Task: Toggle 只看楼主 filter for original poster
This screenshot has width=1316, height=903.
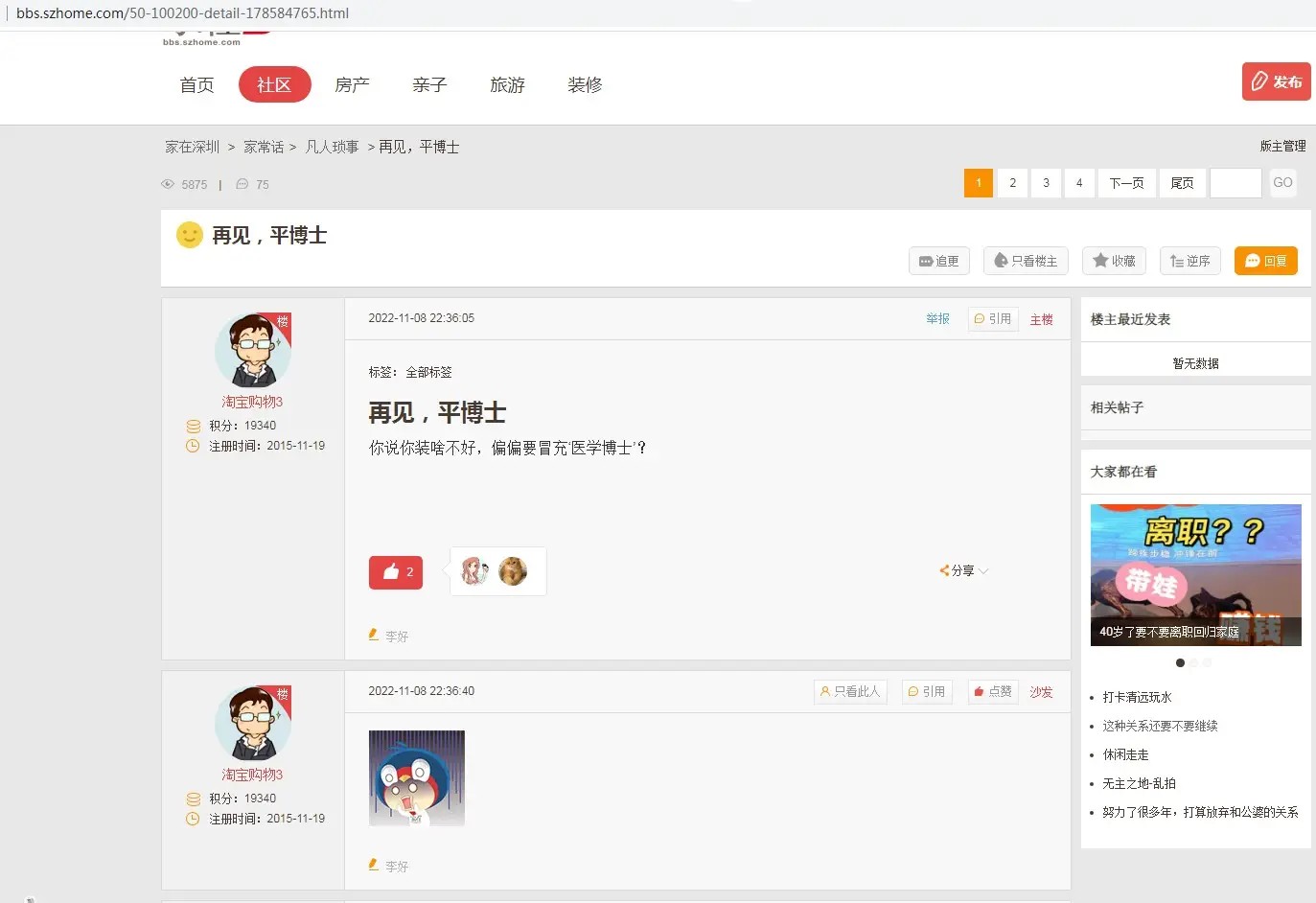Action: click(x=1025, y=261)
